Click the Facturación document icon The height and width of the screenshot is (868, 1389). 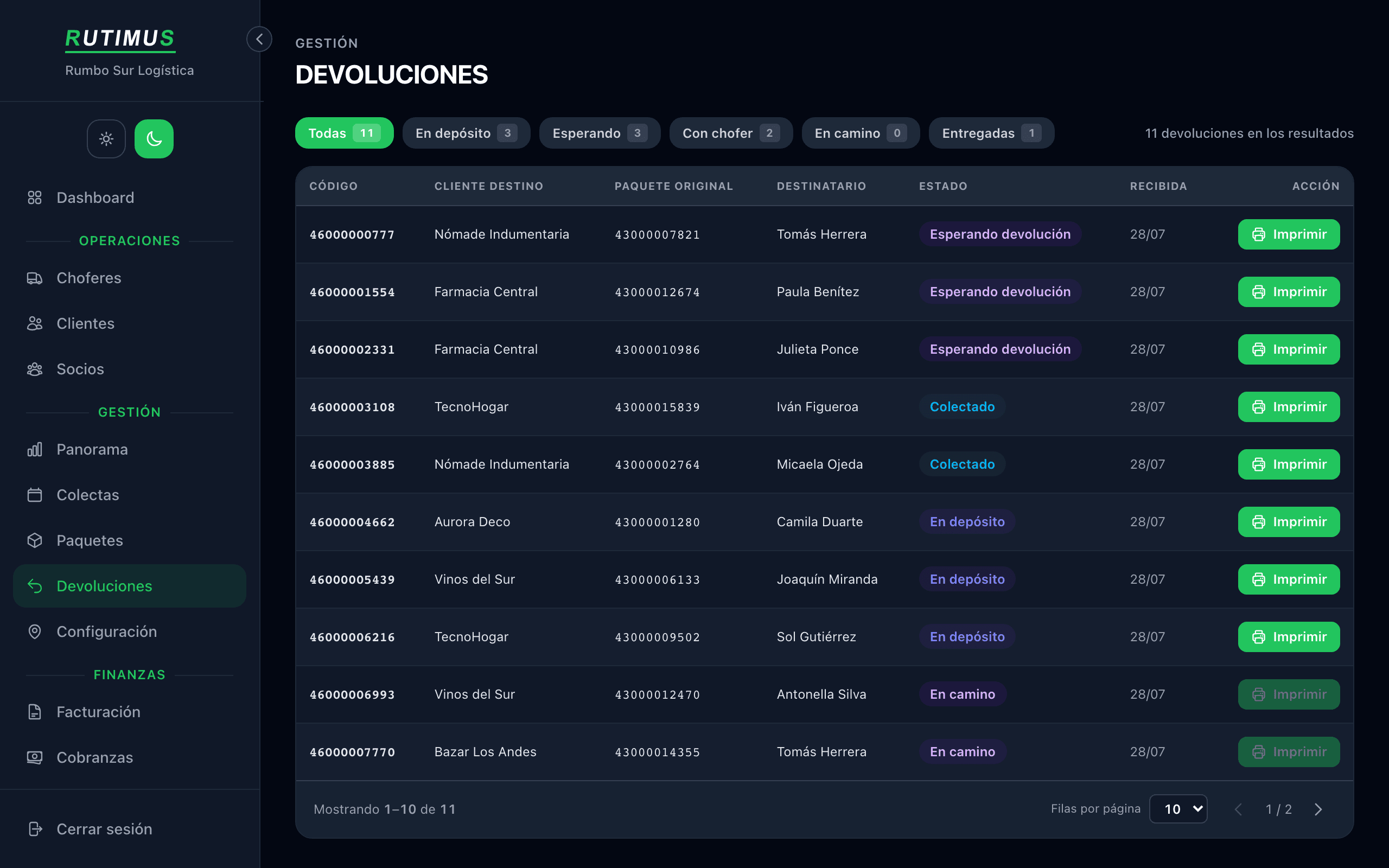35,712
